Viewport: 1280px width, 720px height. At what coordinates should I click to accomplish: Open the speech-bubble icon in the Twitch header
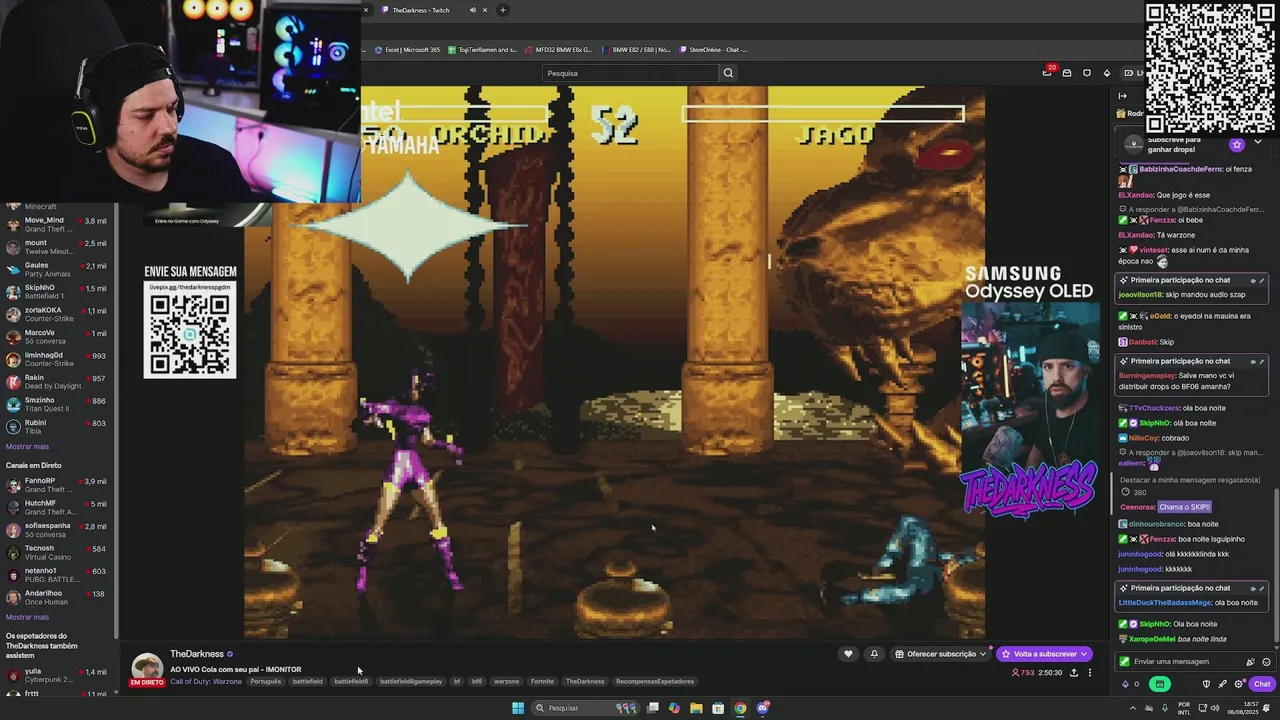pyautogui.click(x=1087, y=73)
